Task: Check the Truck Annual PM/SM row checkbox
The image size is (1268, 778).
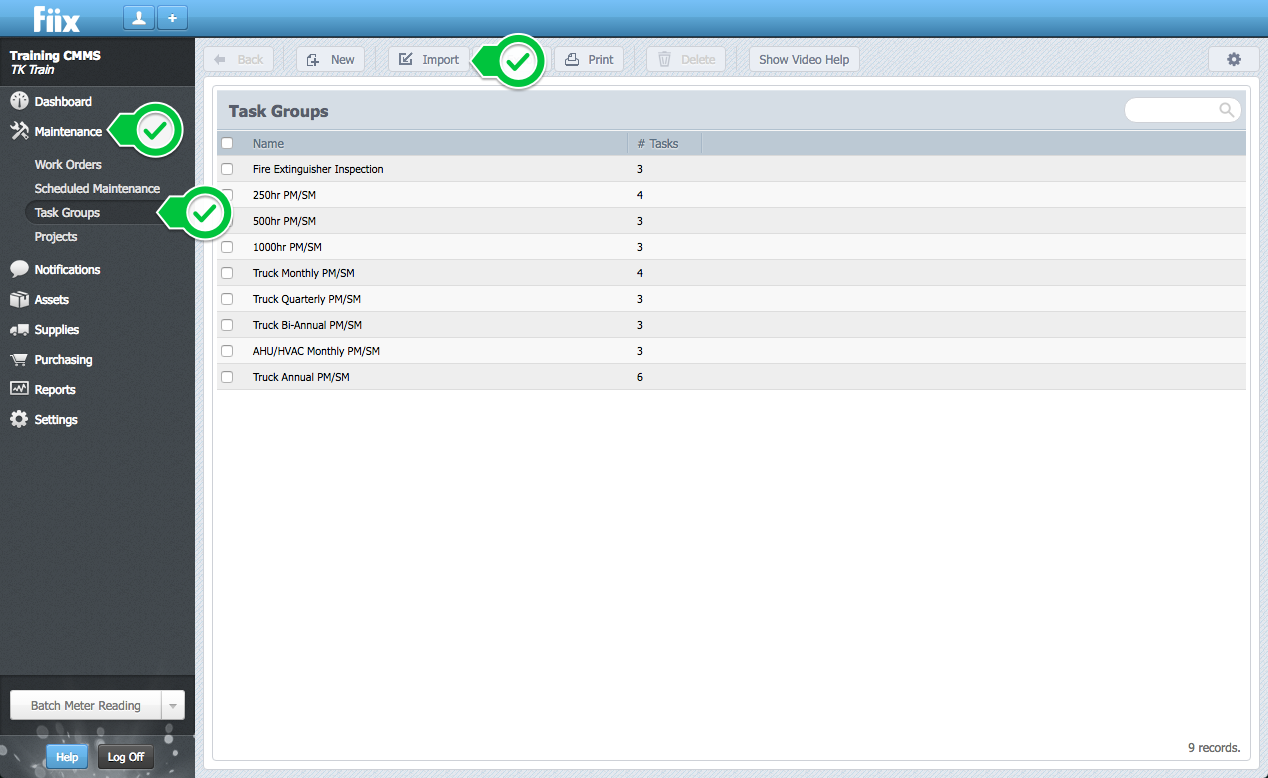Action: (x=227, y=377)
